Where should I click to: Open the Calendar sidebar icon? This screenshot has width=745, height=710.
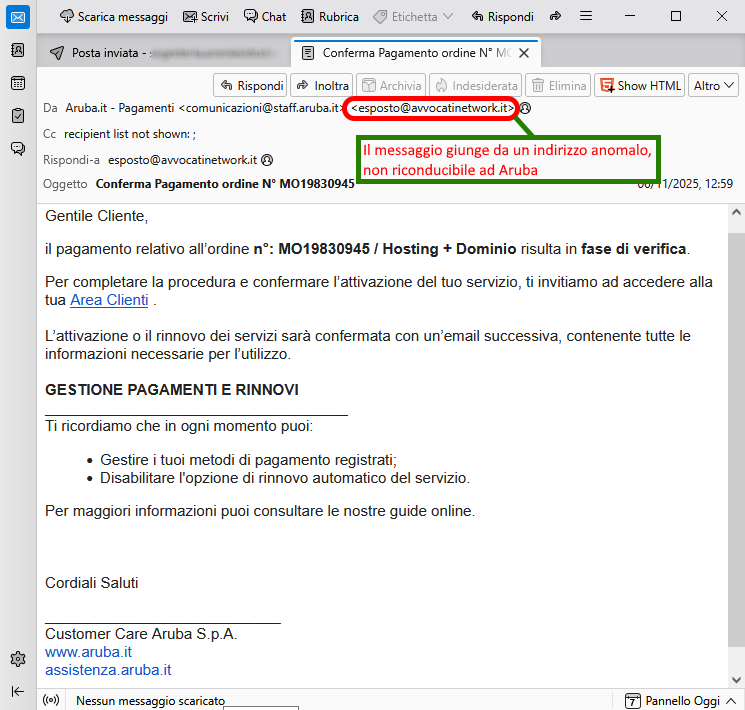17,83
